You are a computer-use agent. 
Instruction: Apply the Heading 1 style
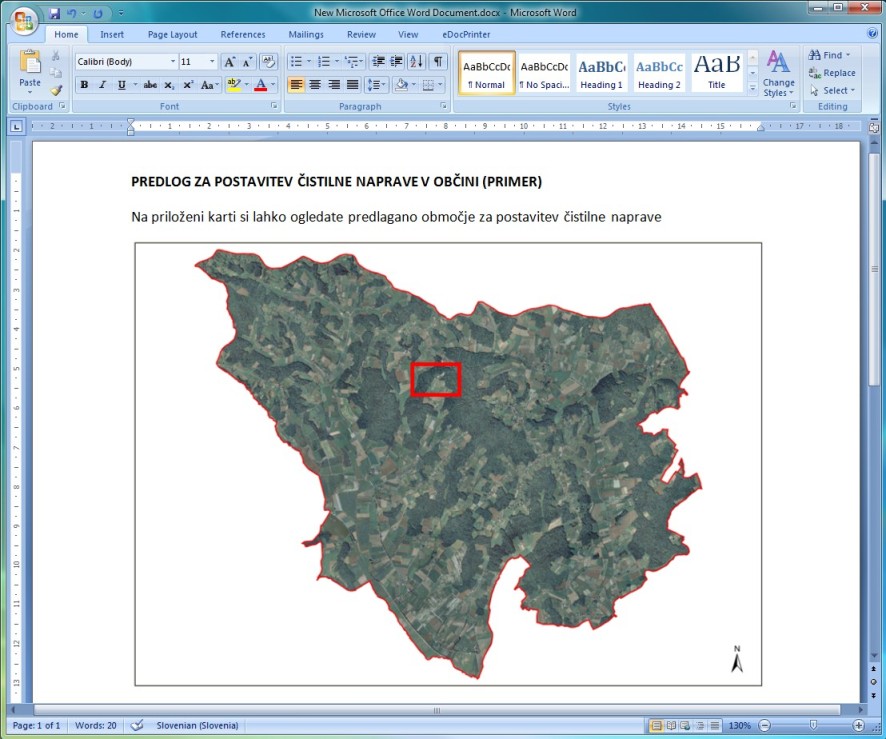coord(601,73)
